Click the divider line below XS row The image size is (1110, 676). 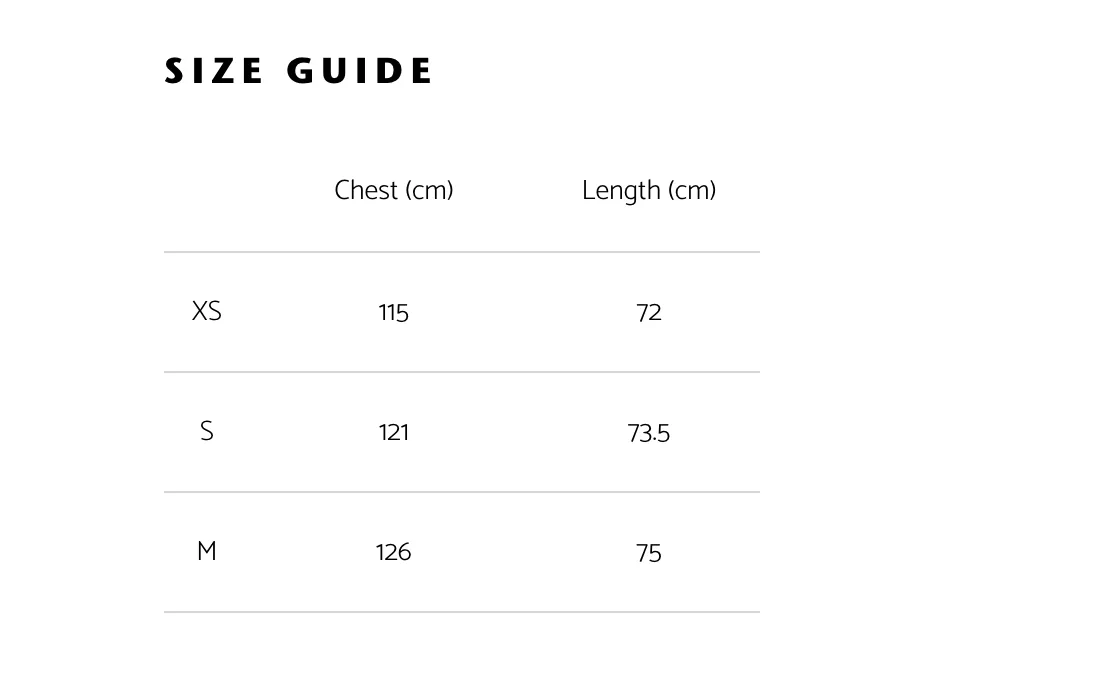462,372
